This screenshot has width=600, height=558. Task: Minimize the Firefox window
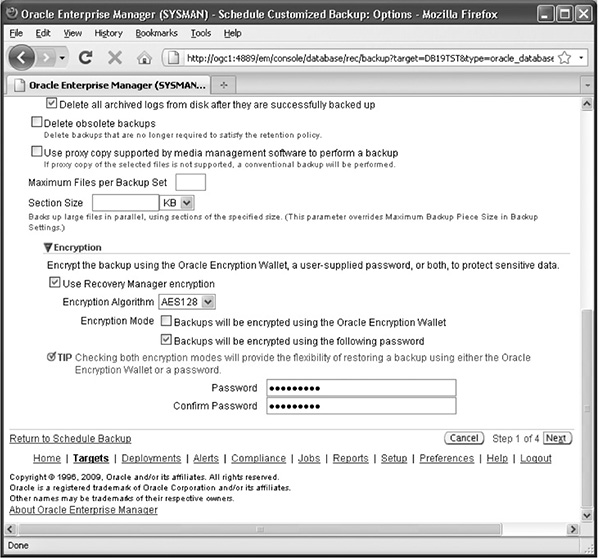[x=545, y=14]
